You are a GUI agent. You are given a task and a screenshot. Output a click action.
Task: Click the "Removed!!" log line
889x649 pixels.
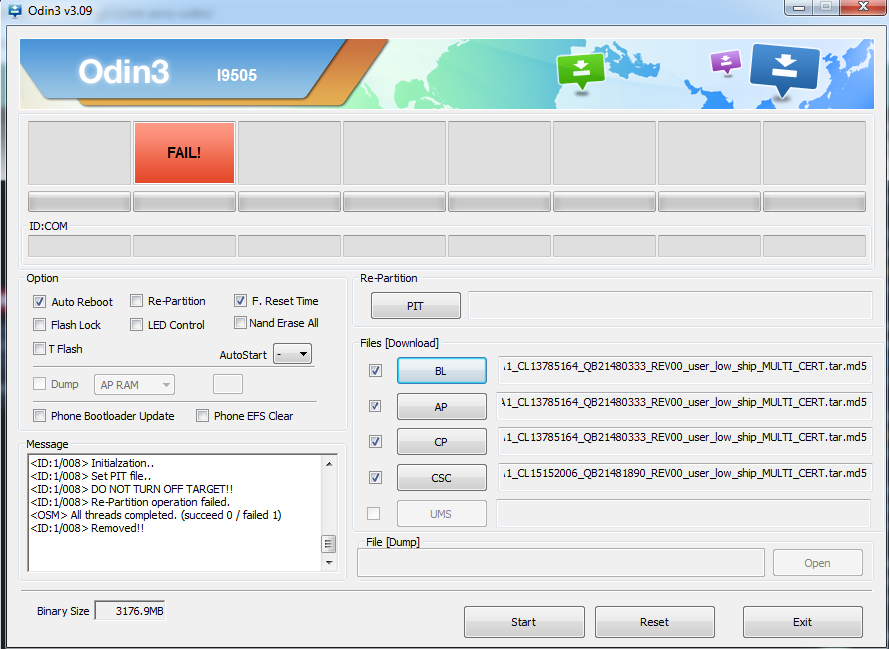[87, 528]
